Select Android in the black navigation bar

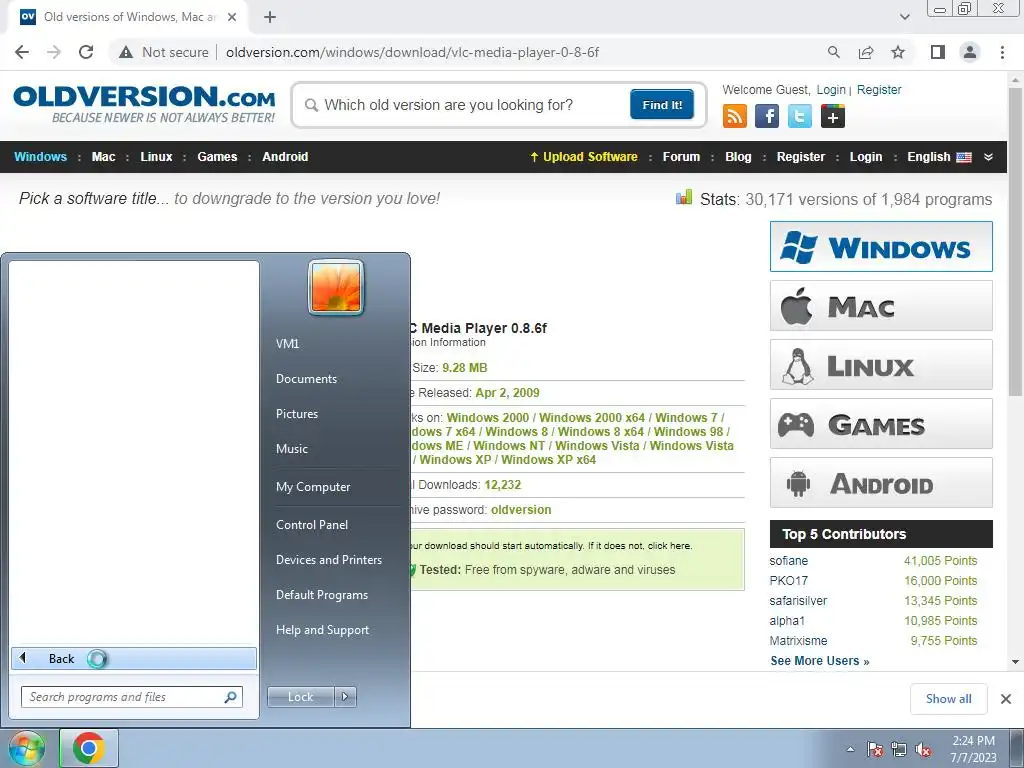pyautogui.click(x=285, y=157)
